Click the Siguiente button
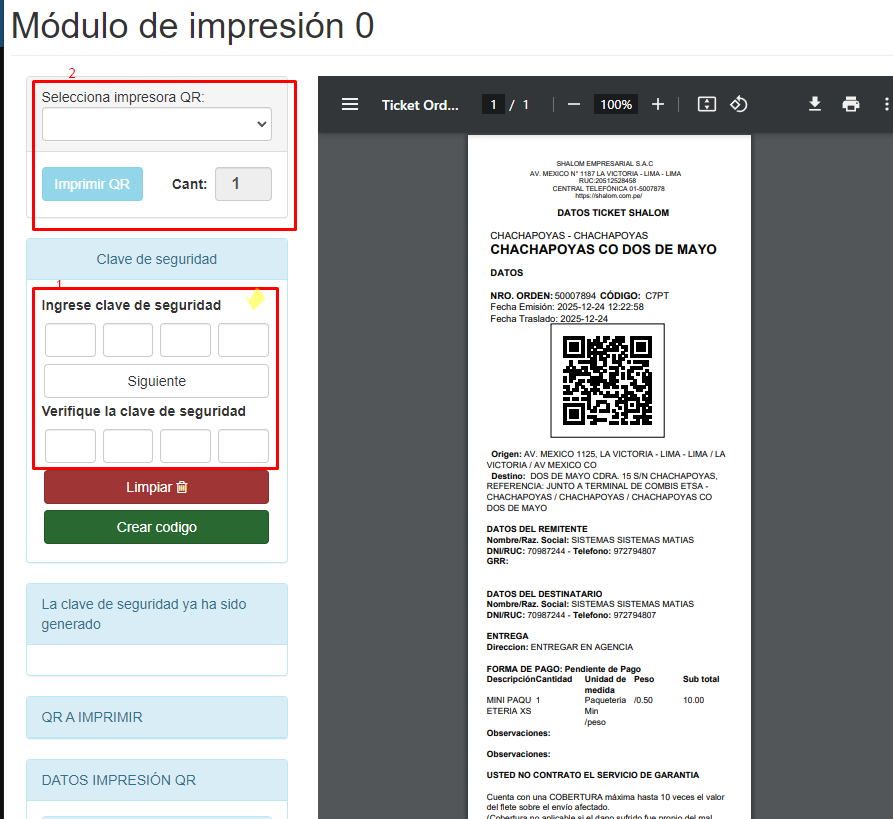Viewport: 893px width, 819px height. coord(156,381)
